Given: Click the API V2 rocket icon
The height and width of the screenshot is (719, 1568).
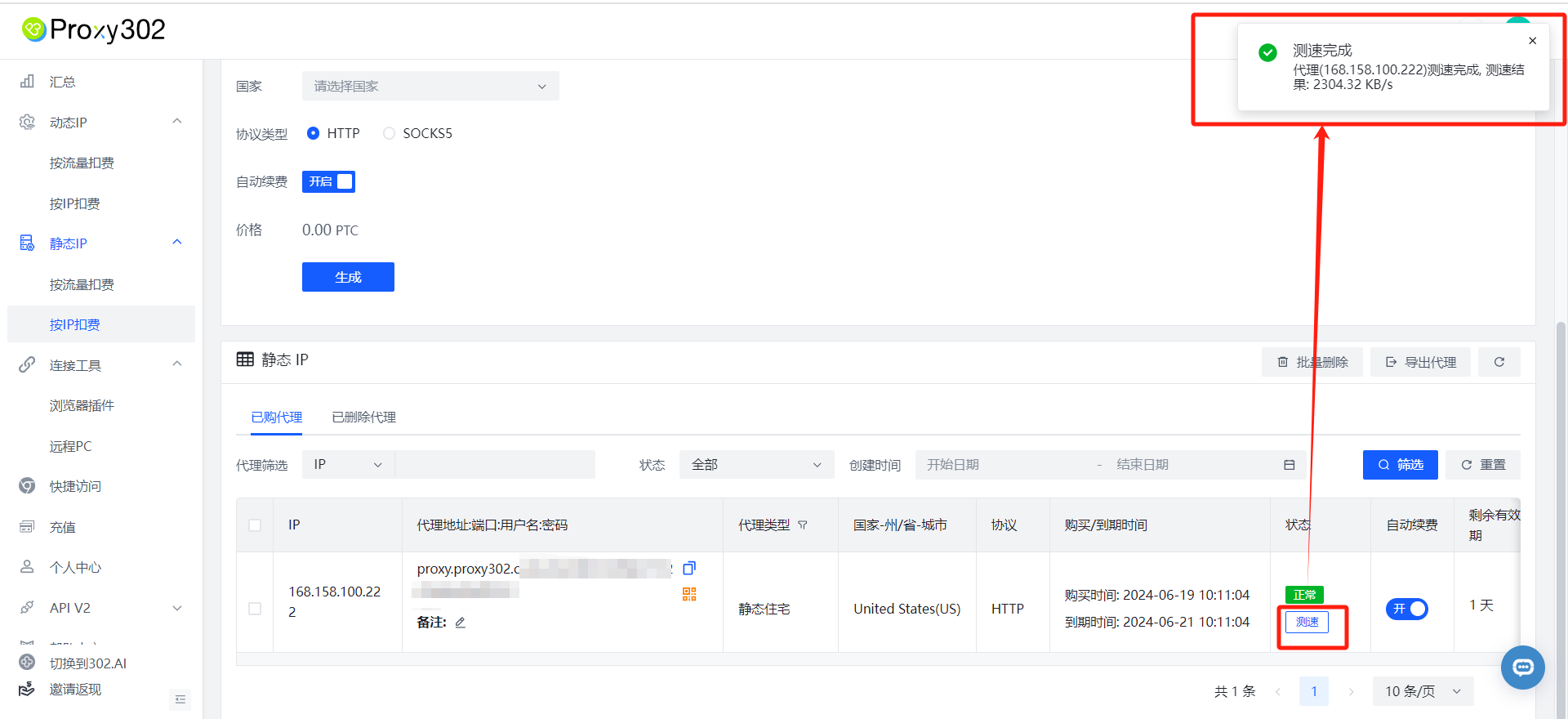Looking at the screenshot, I should tap(27, 607).
